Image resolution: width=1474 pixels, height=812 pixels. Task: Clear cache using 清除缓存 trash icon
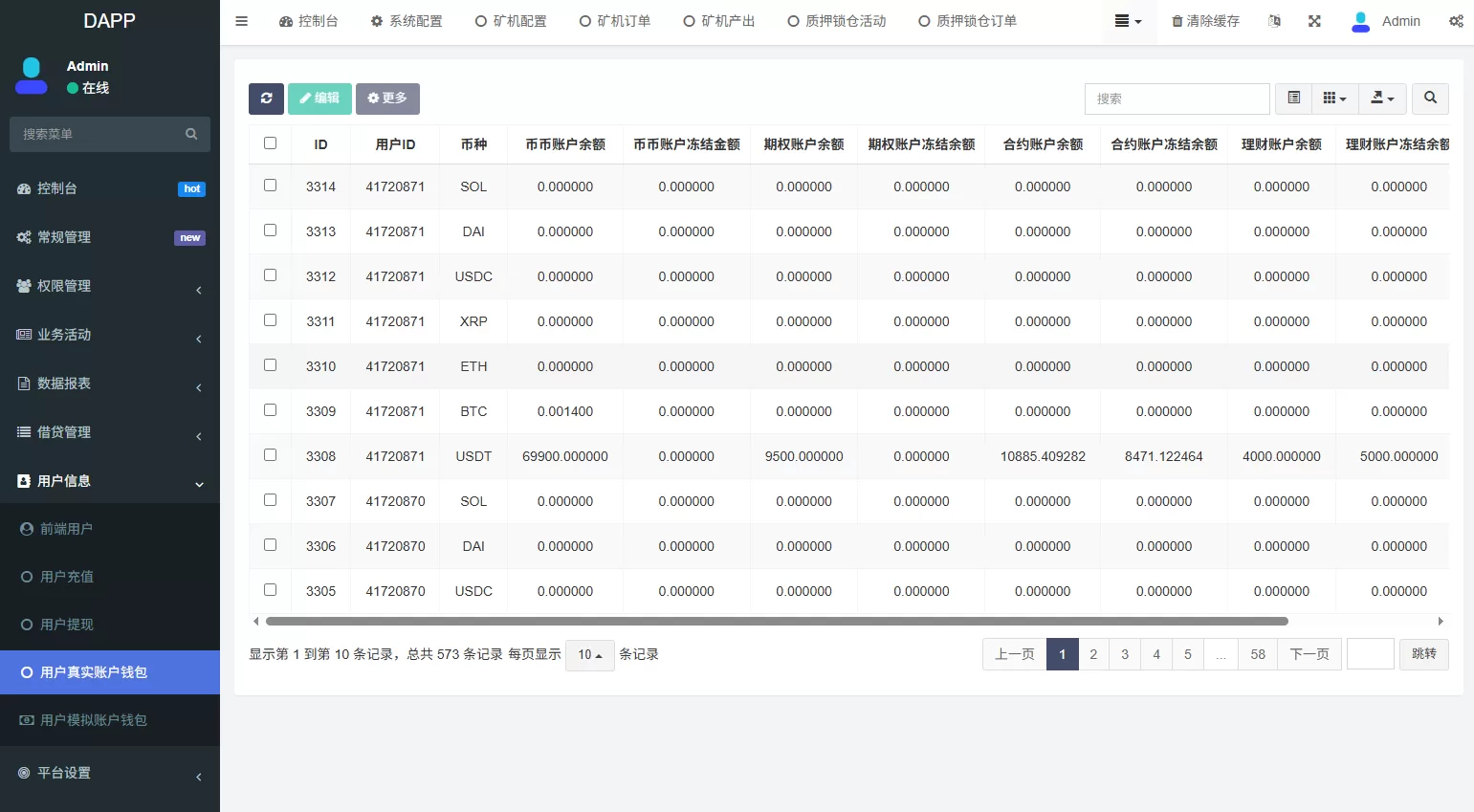[x=1205, y=20]
